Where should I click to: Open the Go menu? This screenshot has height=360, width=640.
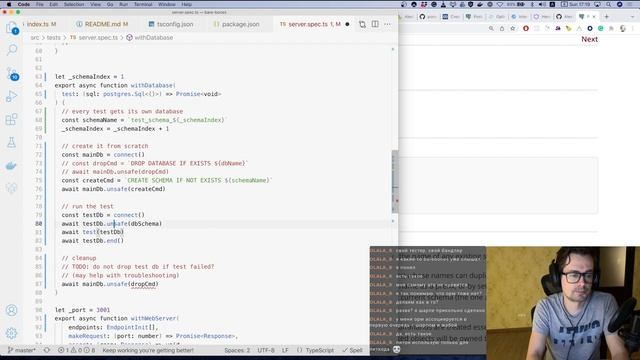[110, 4]
